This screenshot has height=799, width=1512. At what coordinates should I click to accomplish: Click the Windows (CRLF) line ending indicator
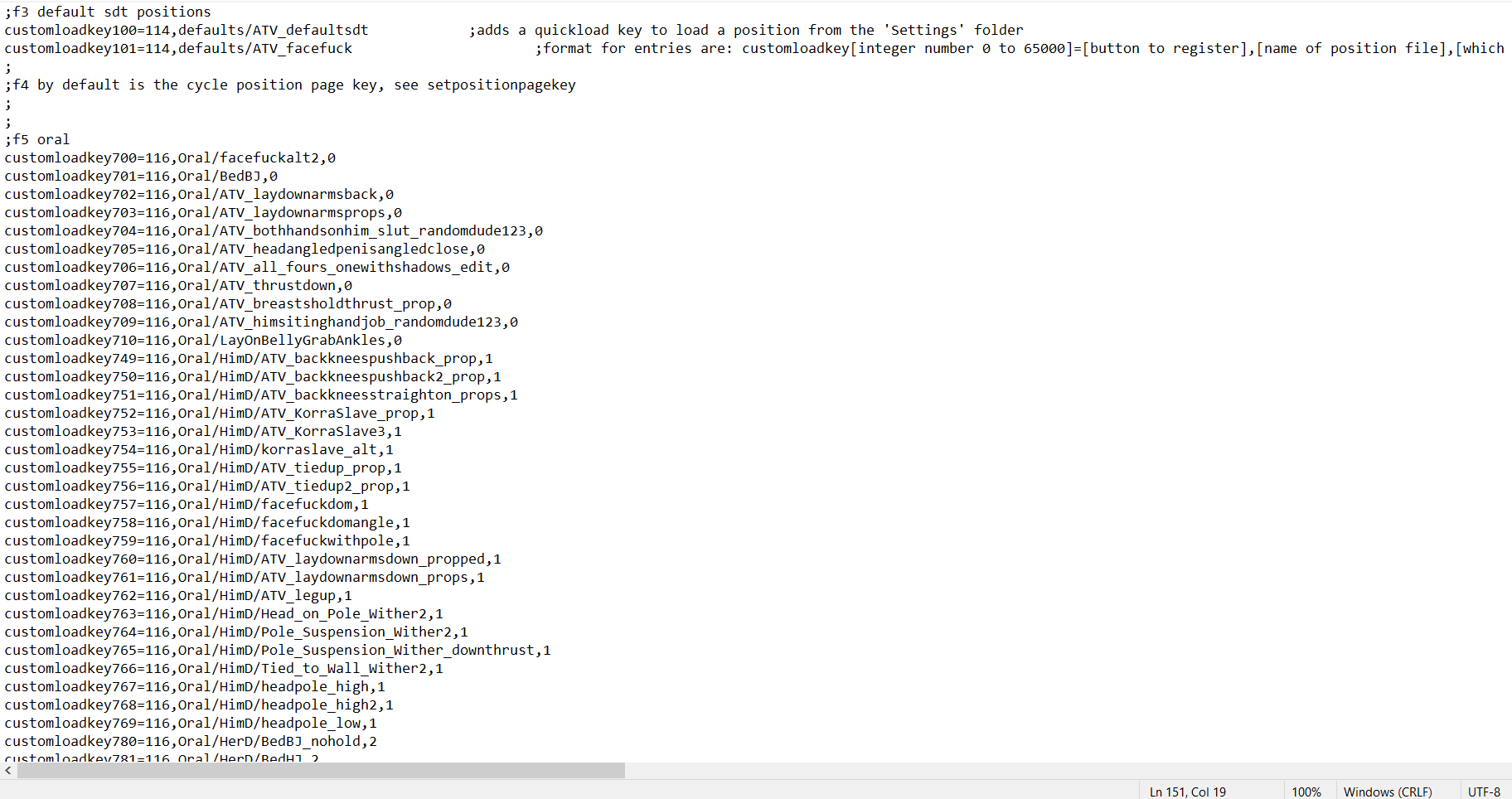[1387, 792]
